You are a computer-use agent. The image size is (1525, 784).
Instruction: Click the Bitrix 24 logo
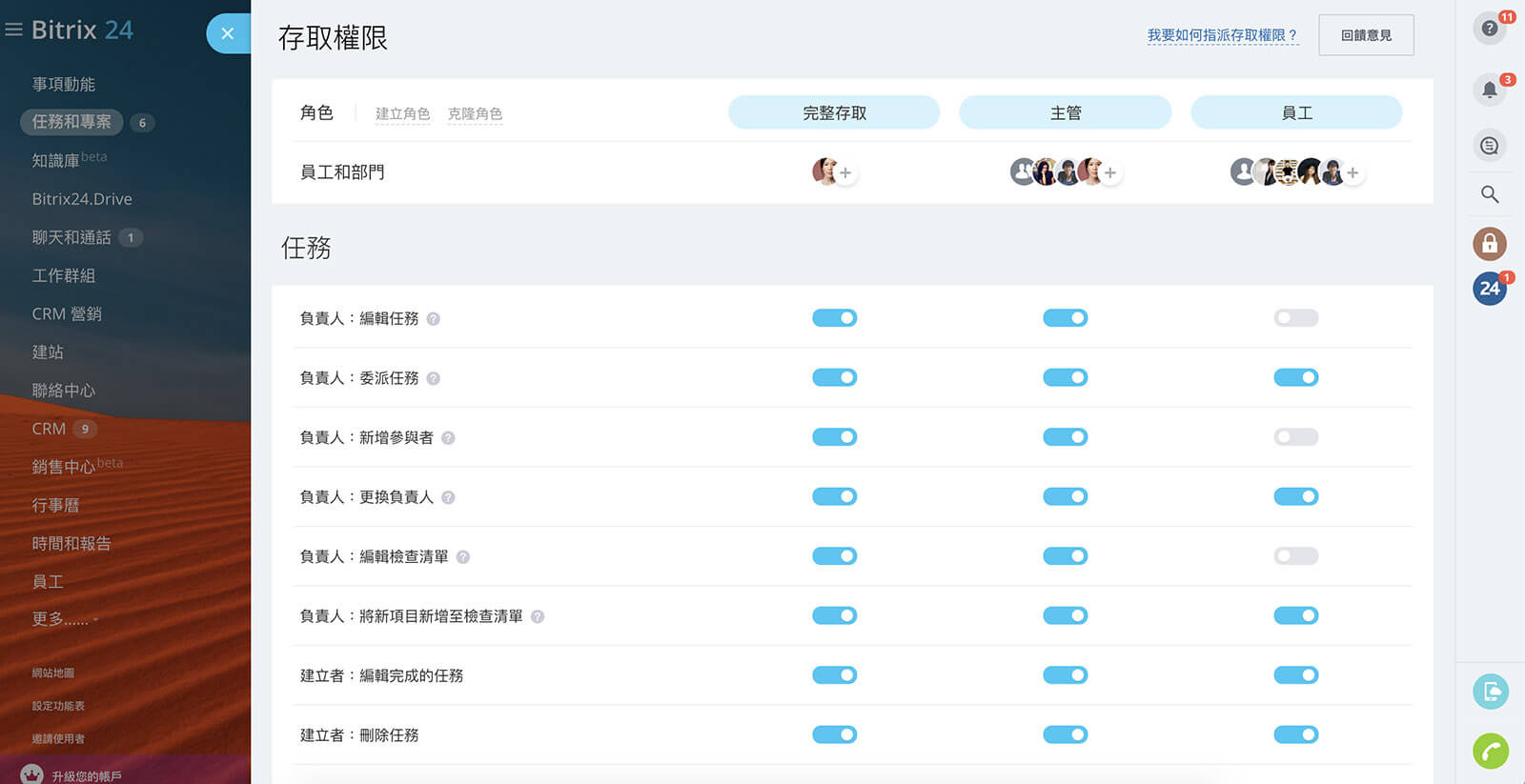tap(82, 30)
